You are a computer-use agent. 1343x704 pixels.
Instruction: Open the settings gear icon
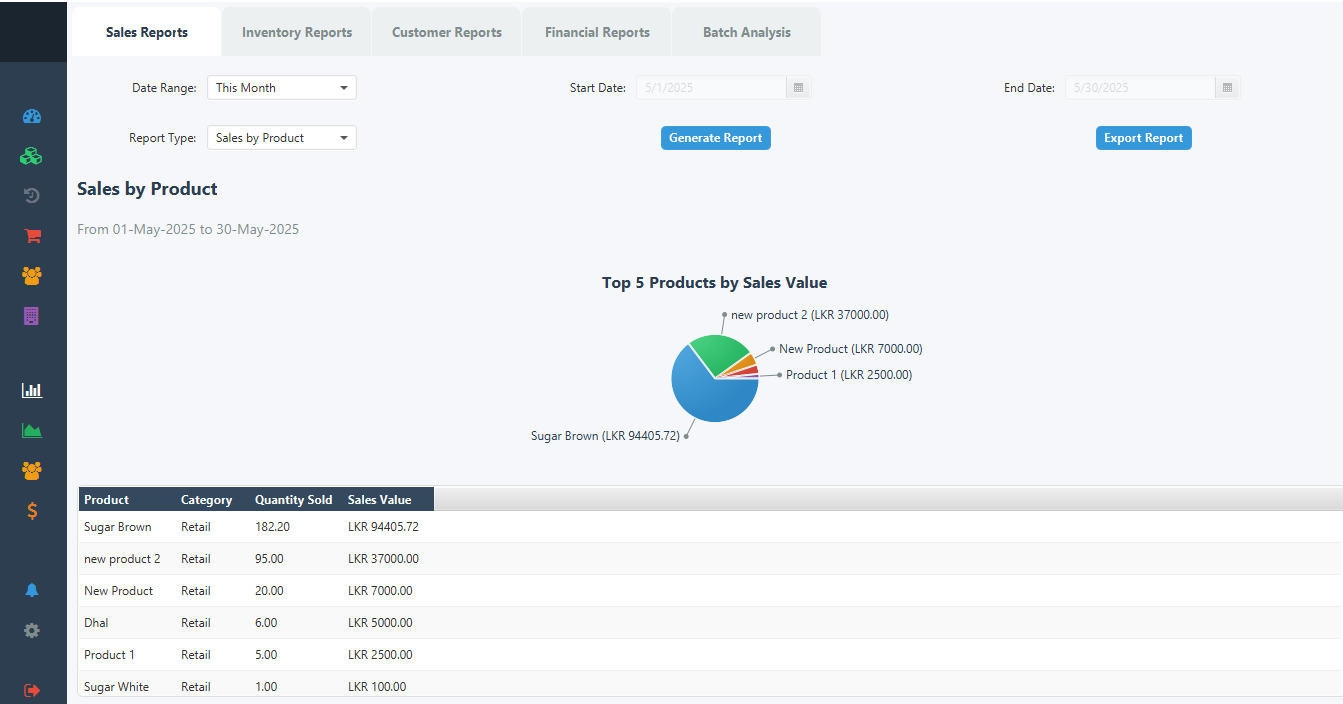pos(32,630)
